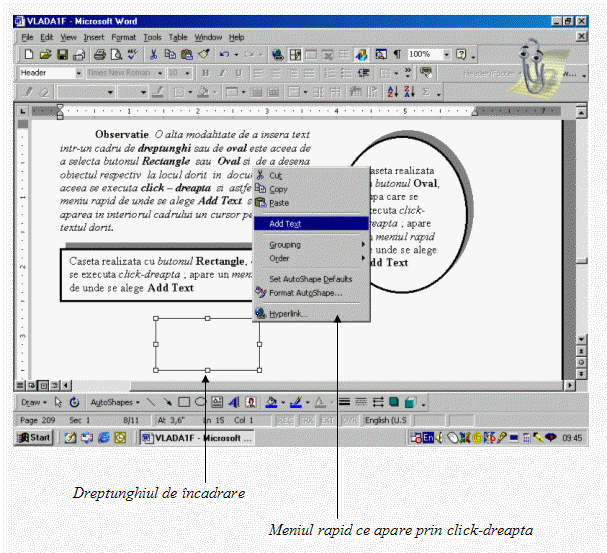Launch Internet Explorer from Quick Launch

click(104, 438)
